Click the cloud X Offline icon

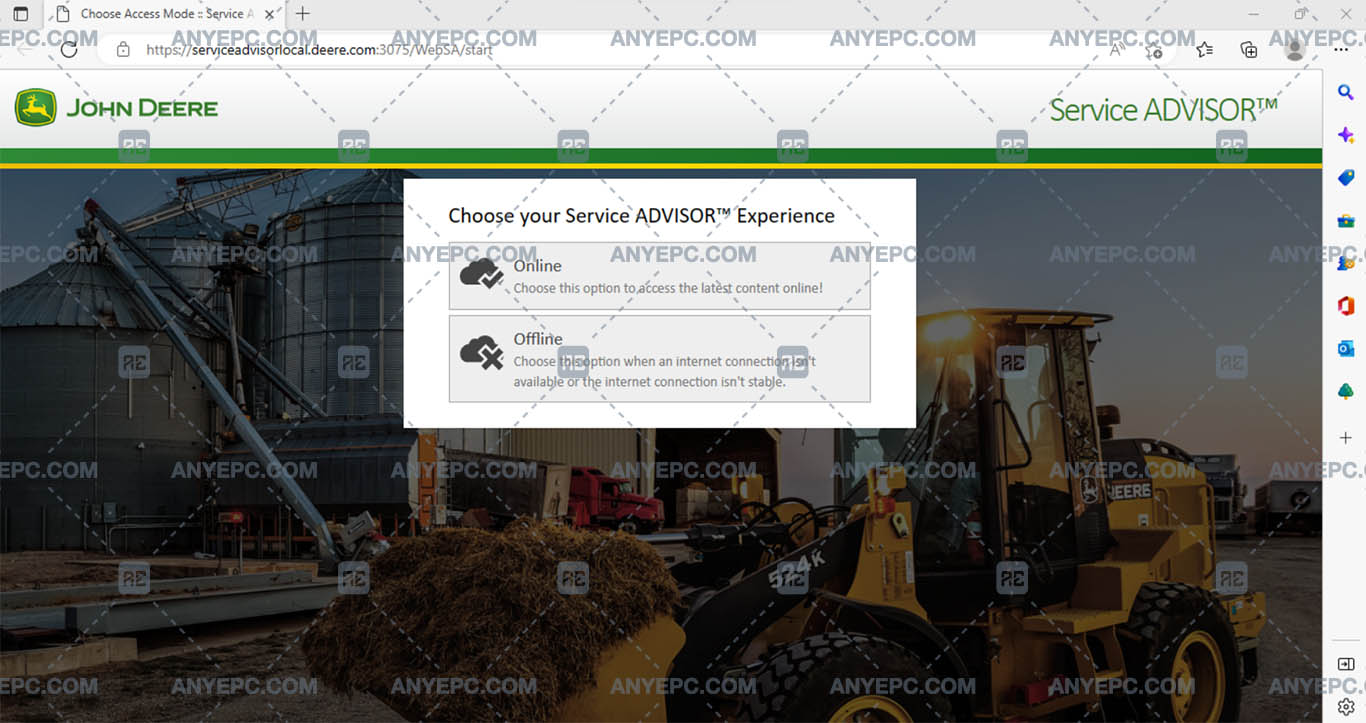[x=481, y=353]
